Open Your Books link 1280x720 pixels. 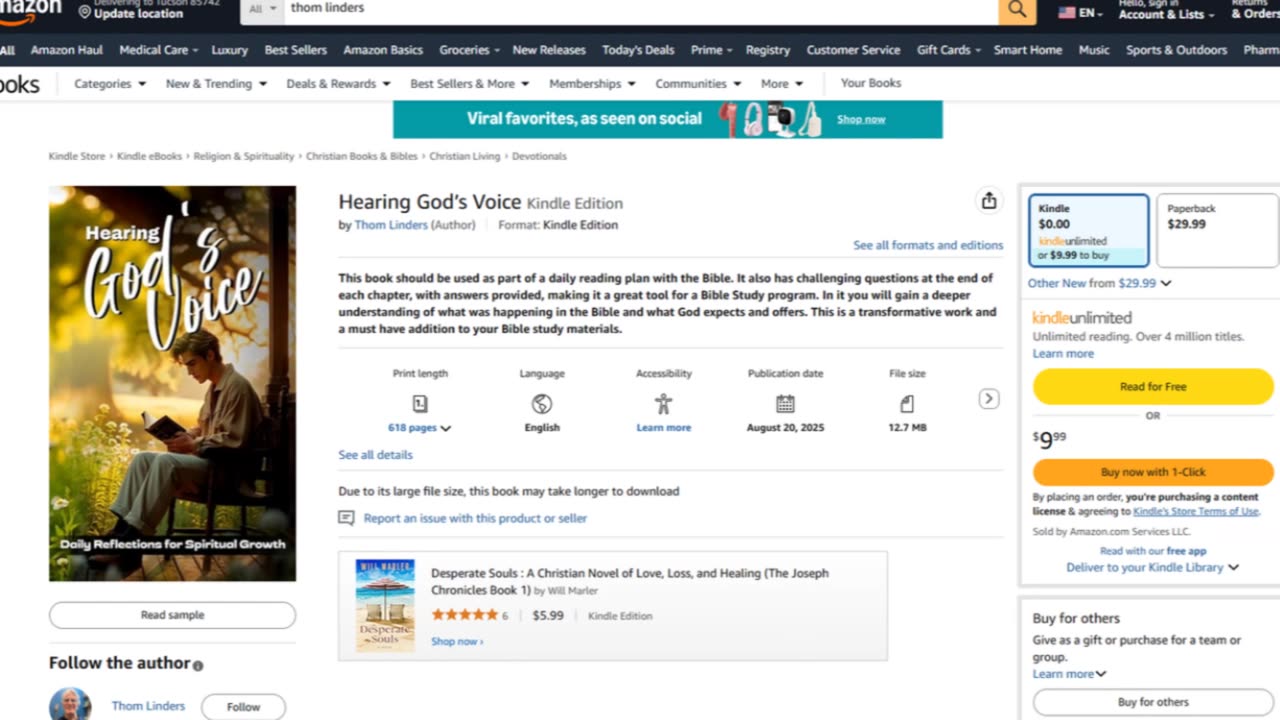(871, 83)
